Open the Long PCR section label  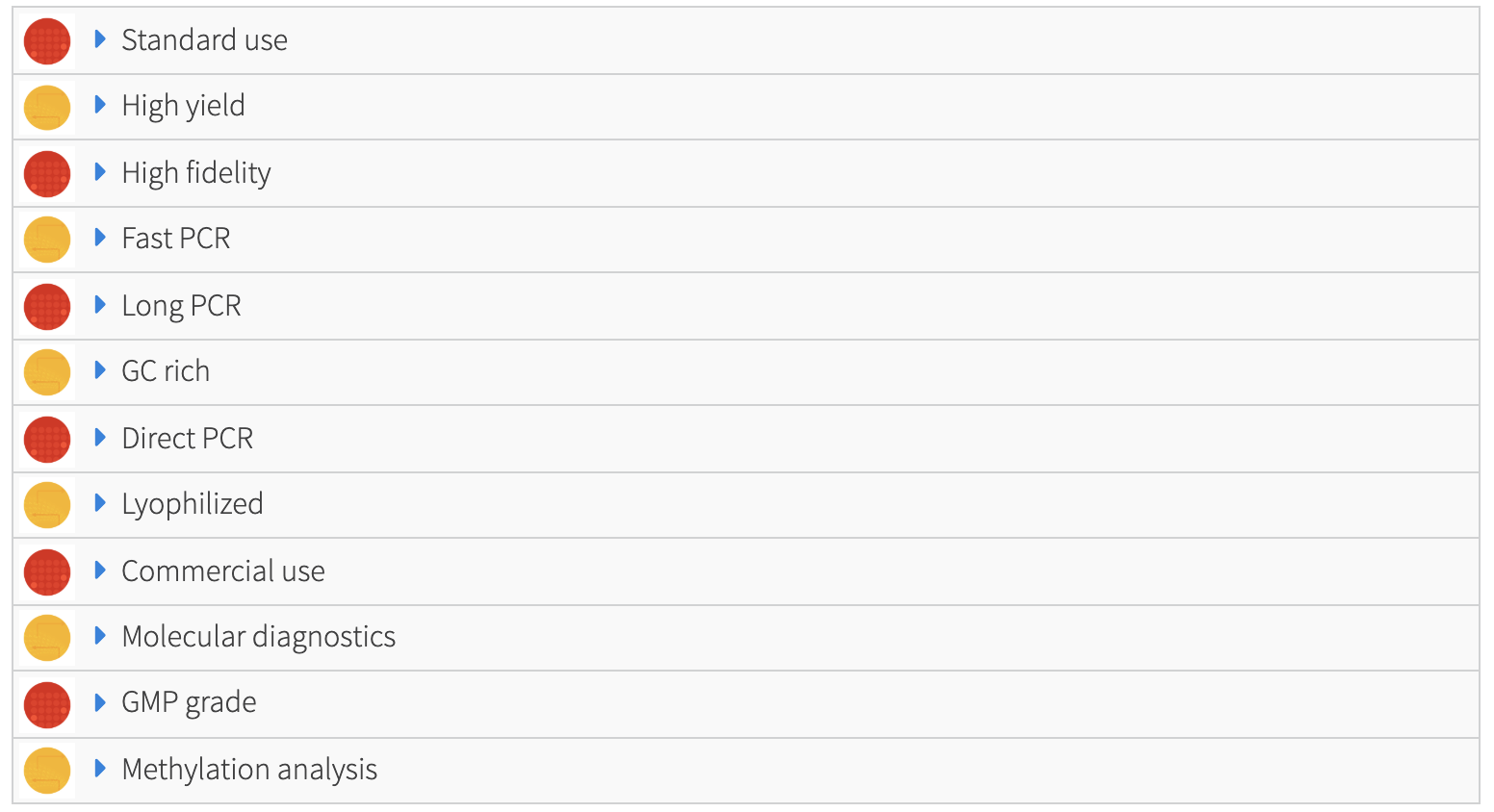pos(181,306)
